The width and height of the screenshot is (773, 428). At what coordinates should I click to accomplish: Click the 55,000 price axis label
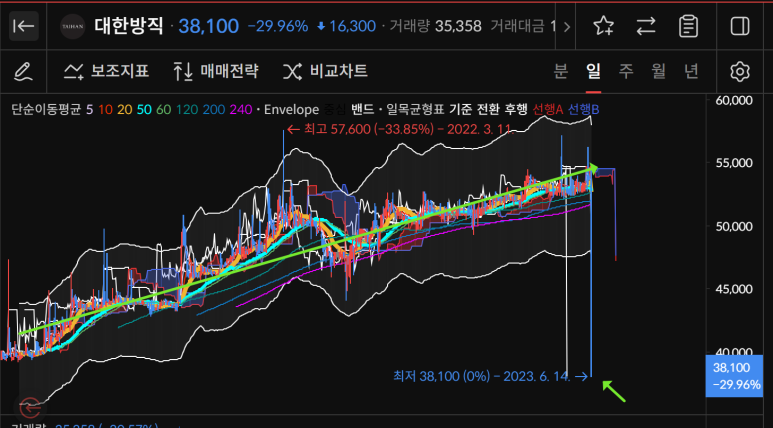(734, 163)
